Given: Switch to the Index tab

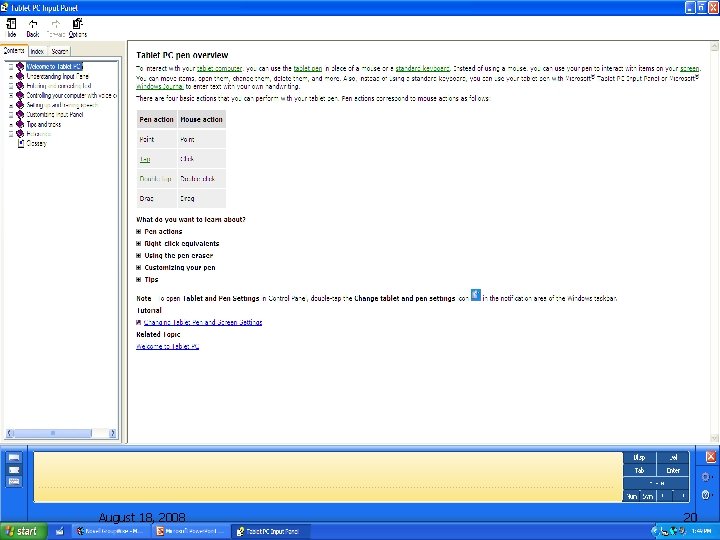Looking at the screenshot, I should pos(37,51).
